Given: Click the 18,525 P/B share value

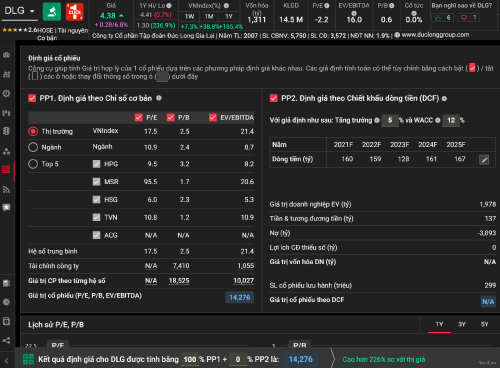Looking at the screenshot, I should pos(179,281).
